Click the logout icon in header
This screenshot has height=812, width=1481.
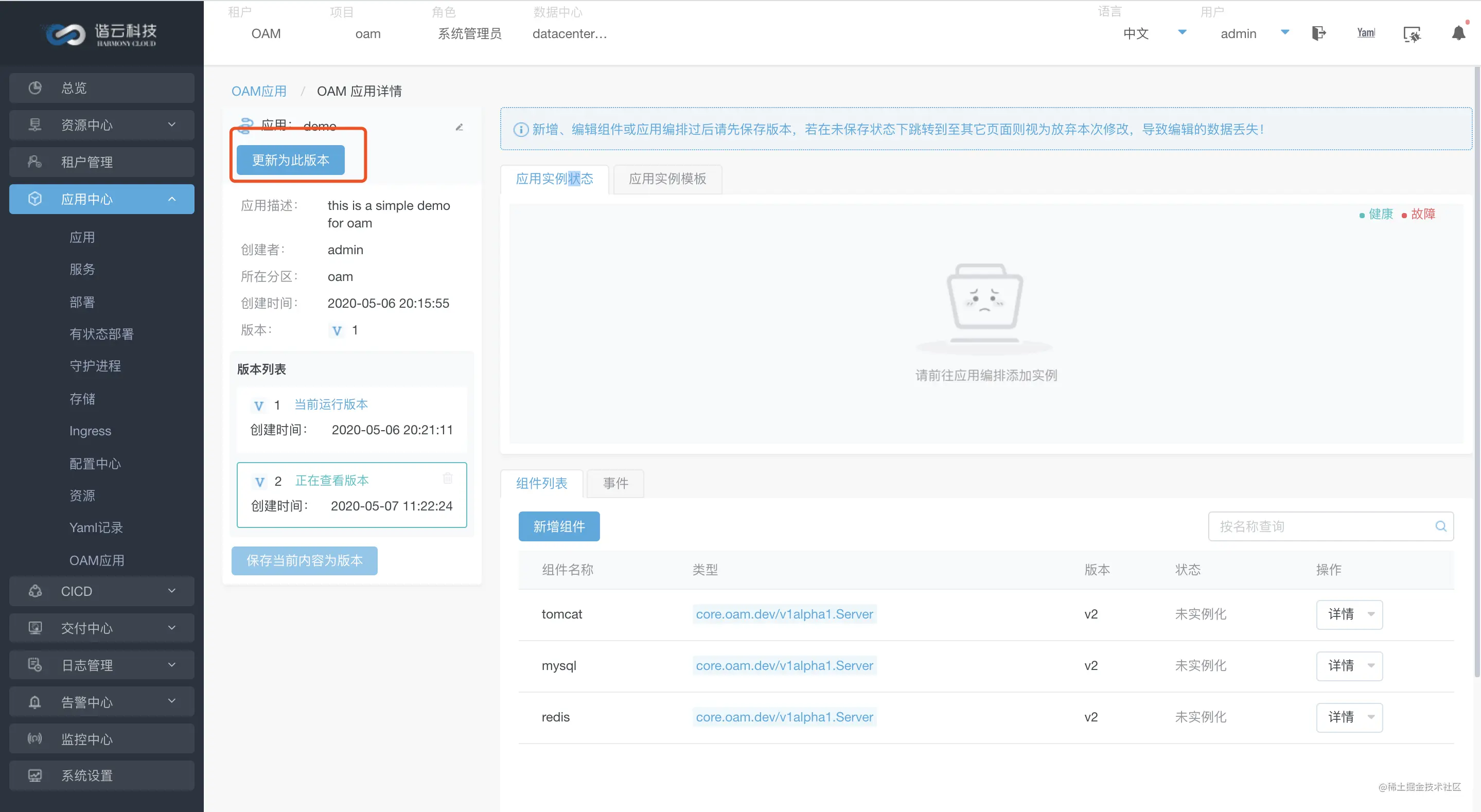[x=1319, y=33]
